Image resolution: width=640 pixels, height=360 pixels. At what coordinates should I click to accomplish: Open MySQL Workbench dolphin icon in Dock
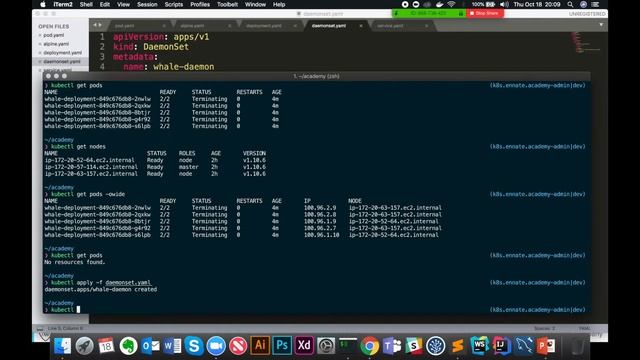point(524,346)
